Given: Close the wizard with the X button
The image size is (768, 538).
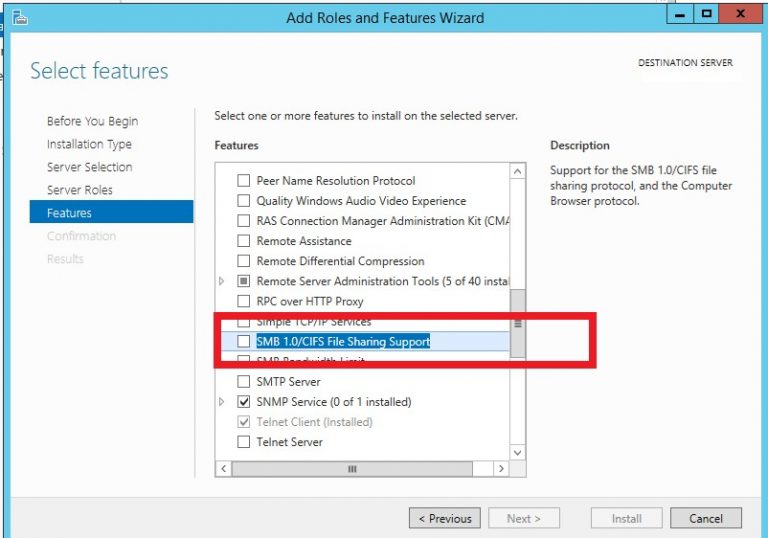Looking at the screenshot, I should click(x=741, y=14).
